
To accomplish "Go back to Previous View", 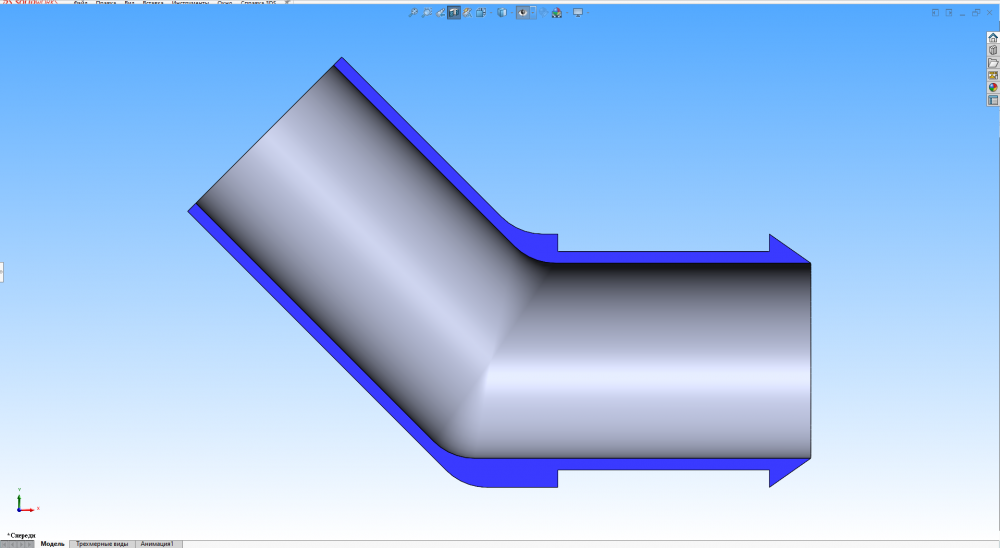I will click(441, 13).
